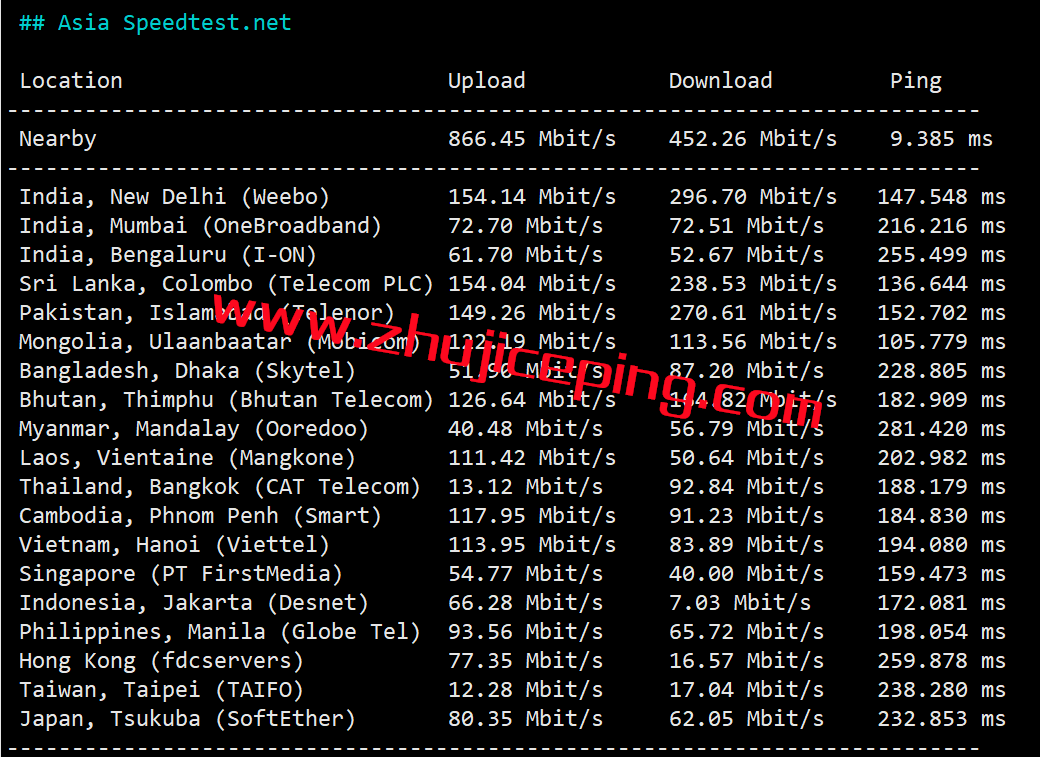The width and height of the screenshot is (1040, 757).
Task: Click Colombo upload 154.04 Mbit/s
Action: point(532,284)
